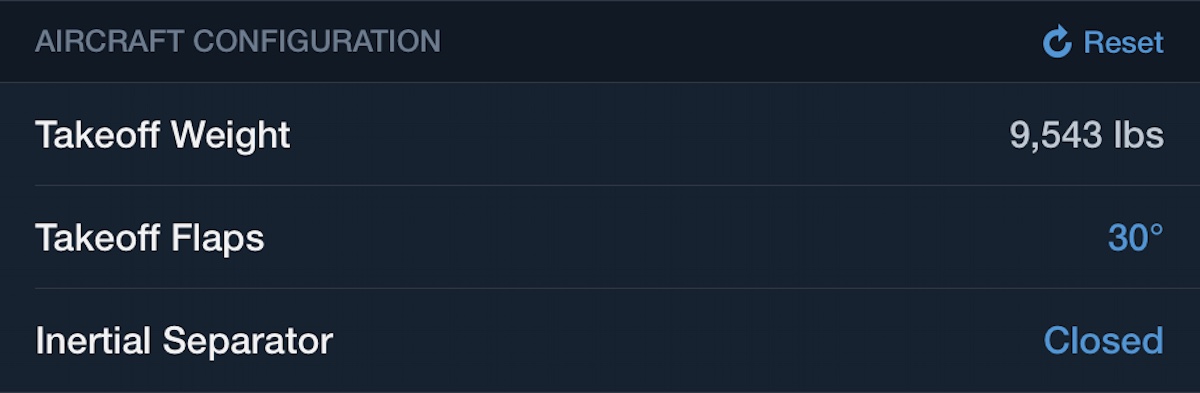Choose the Takeoff Flaps label
The image size is (1200, 393).
pos(150,238)
